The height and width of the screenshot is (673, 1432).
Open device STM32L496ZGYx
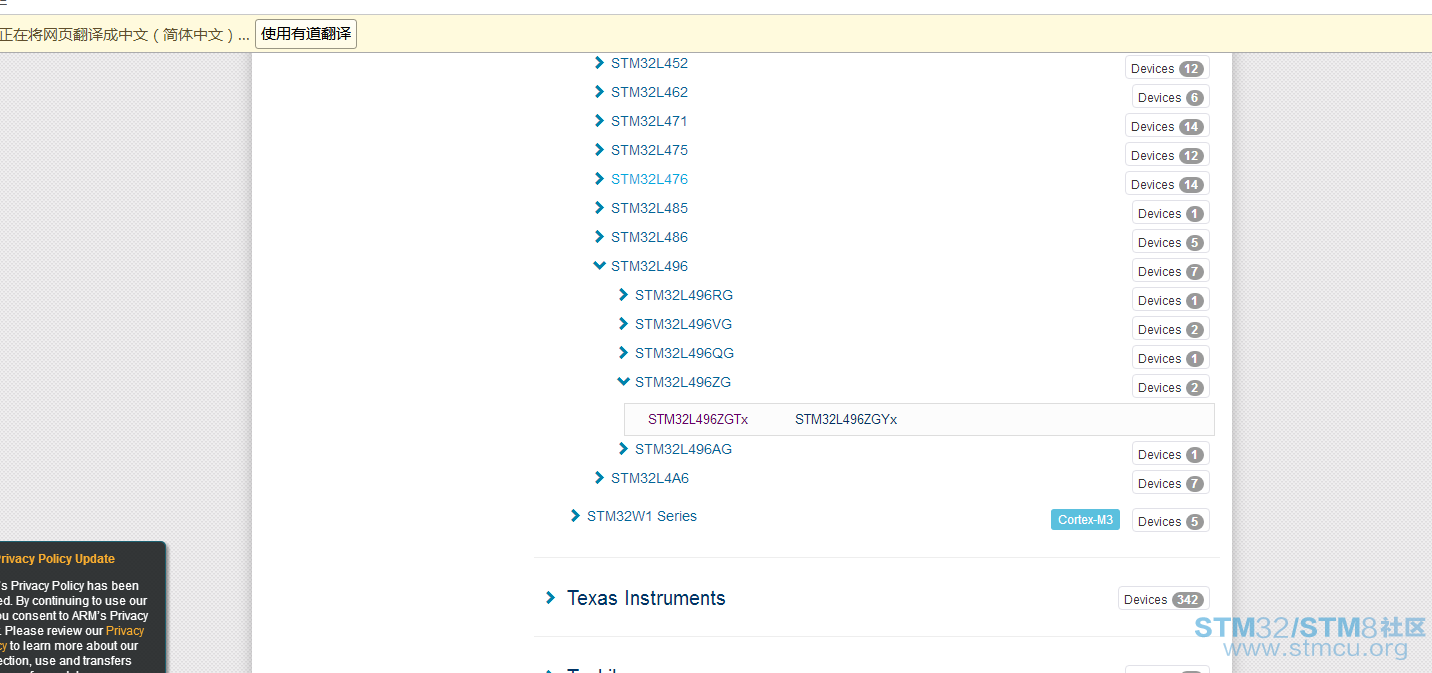click(846, 419)
